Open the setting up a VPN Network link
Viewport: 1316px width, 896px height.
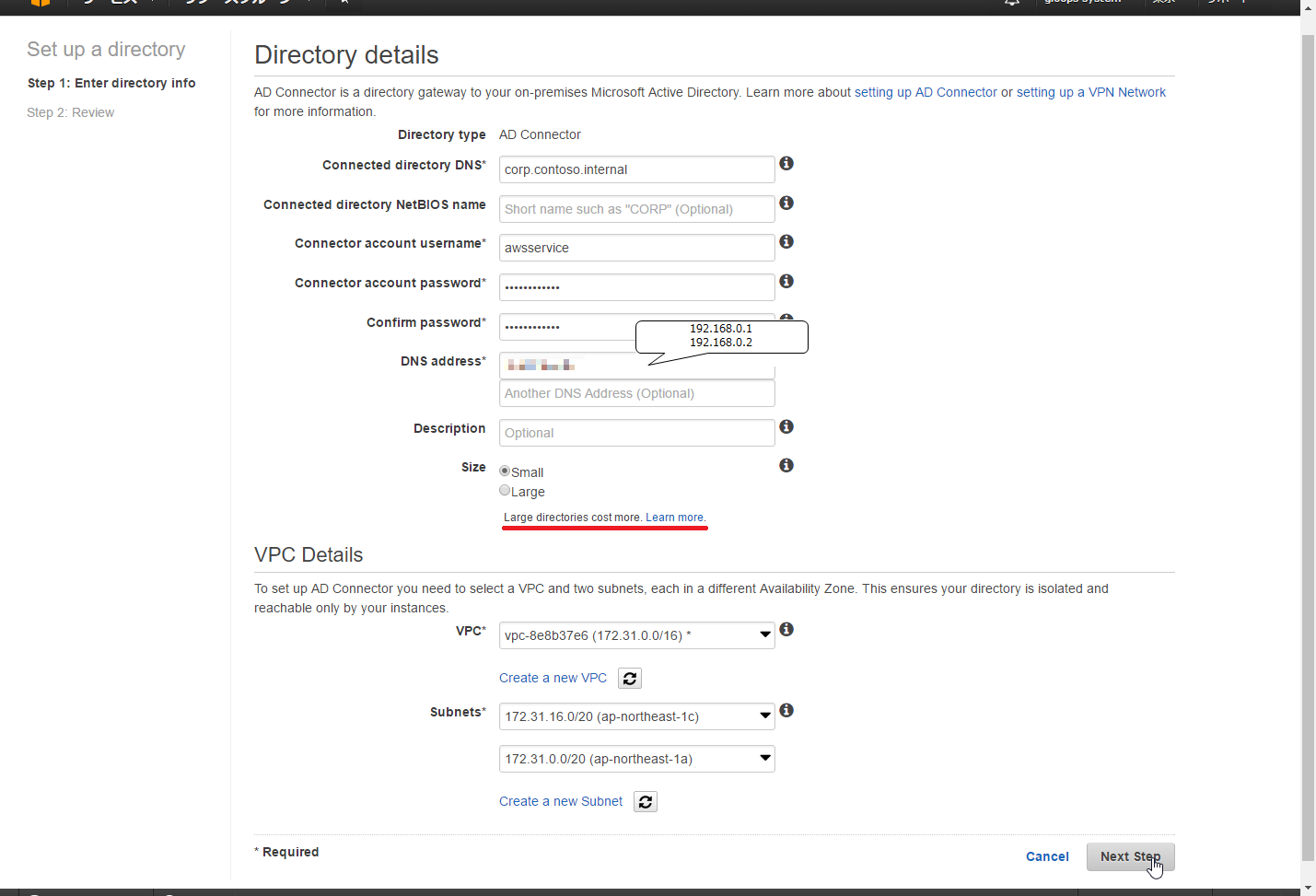(x=1091, y=92)
